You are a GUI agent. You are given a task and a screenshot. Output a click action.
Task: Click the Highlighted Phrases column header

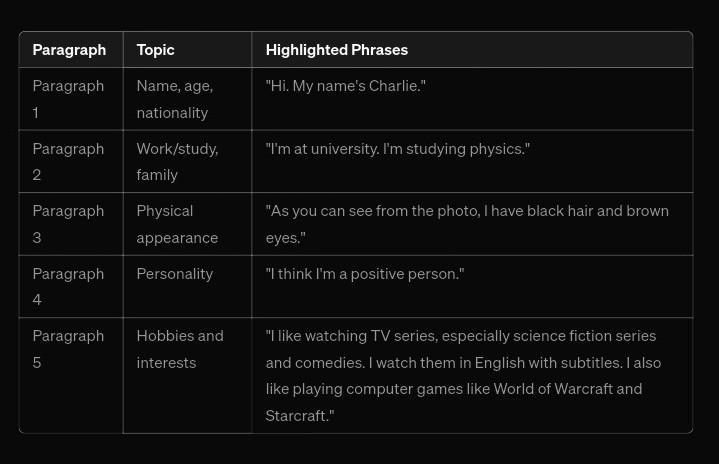[336, 50]
